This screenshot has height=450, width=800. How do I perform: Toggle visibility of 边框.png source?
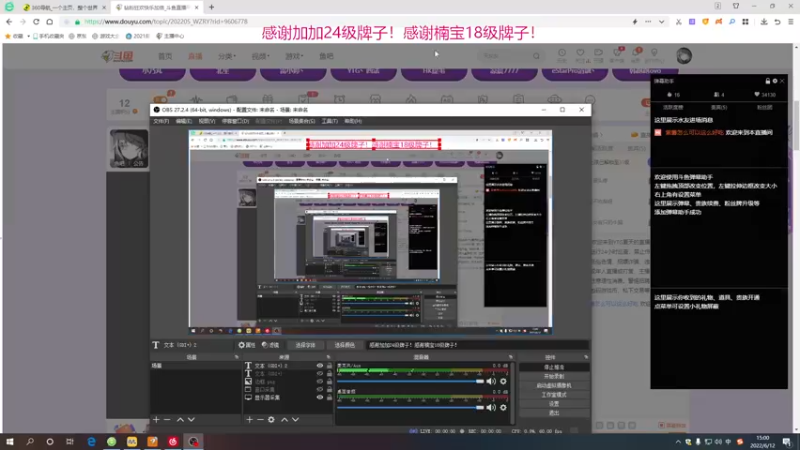coord(320,382)
